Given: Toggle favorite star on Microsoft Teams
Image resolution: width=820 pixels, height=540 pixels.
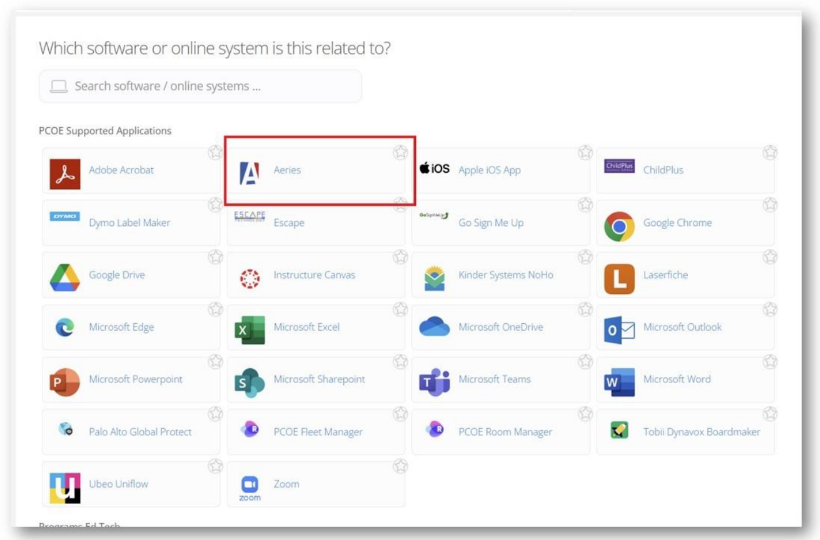Looking at the screenshot, I should [x=585, y=361].
